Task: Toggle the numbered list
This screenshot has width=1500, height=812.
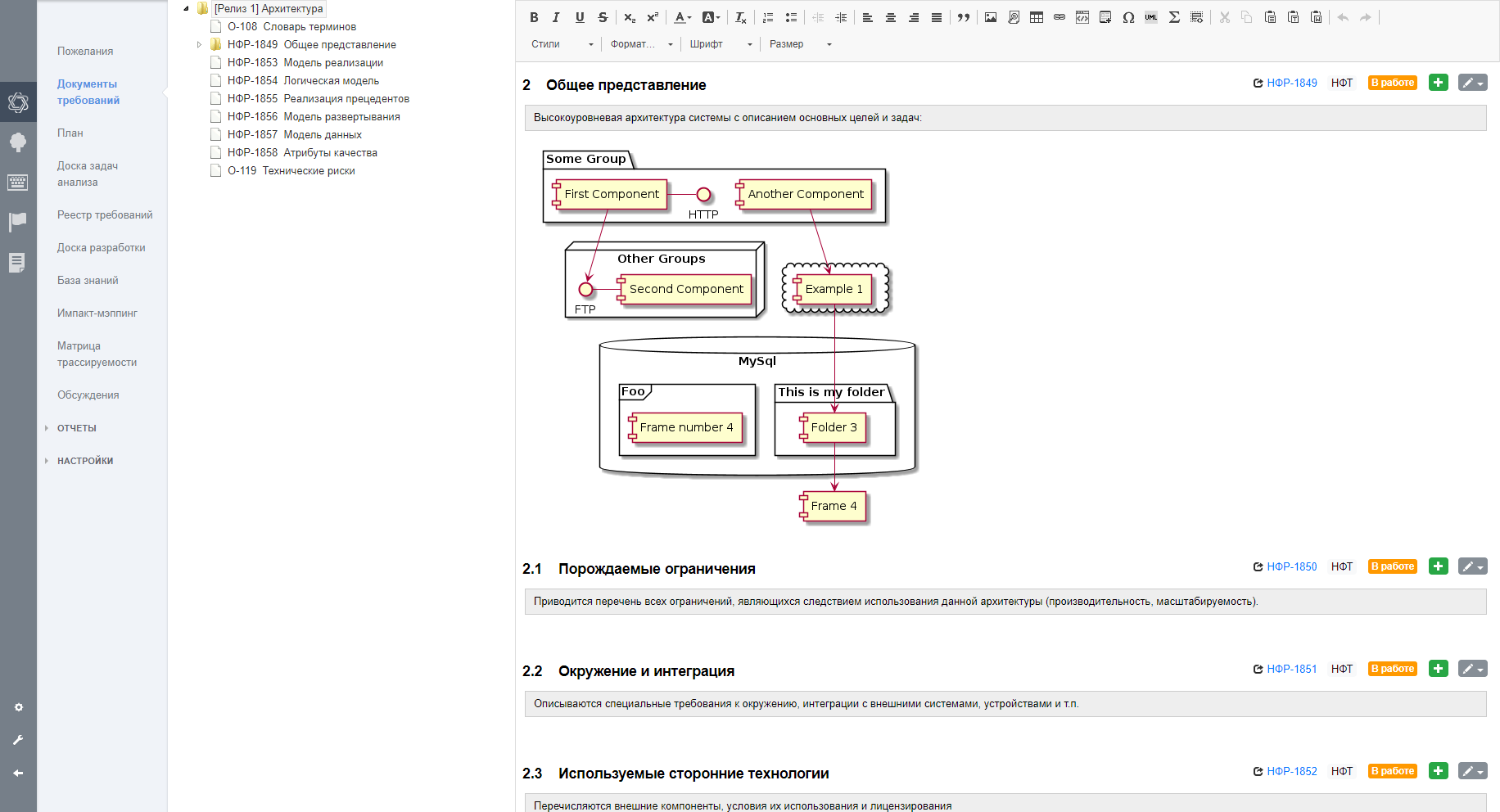Action: (768, 17)
